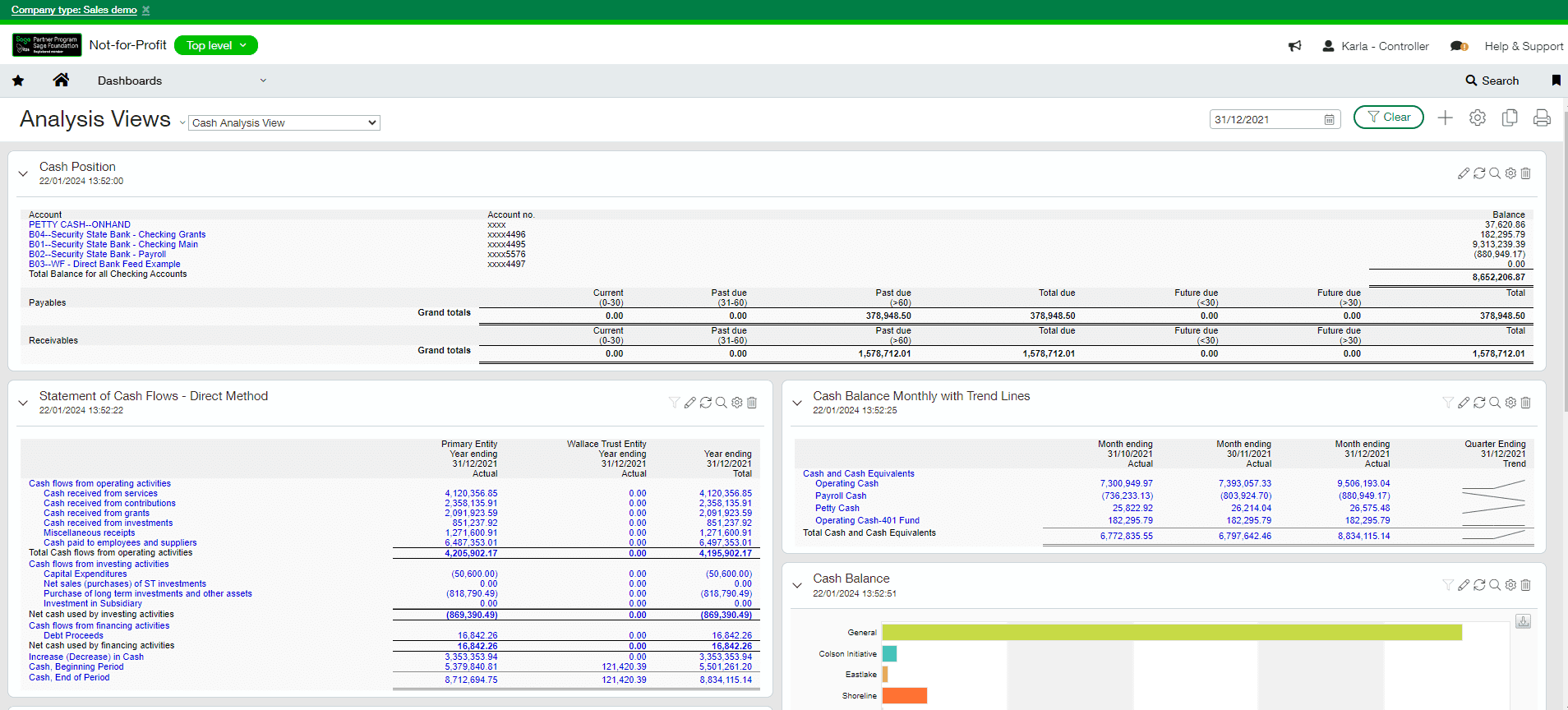Add a new component with plus icon
Image resolution: width=1568 pixels, height=710 pixels.
[x=1445, y=118]
